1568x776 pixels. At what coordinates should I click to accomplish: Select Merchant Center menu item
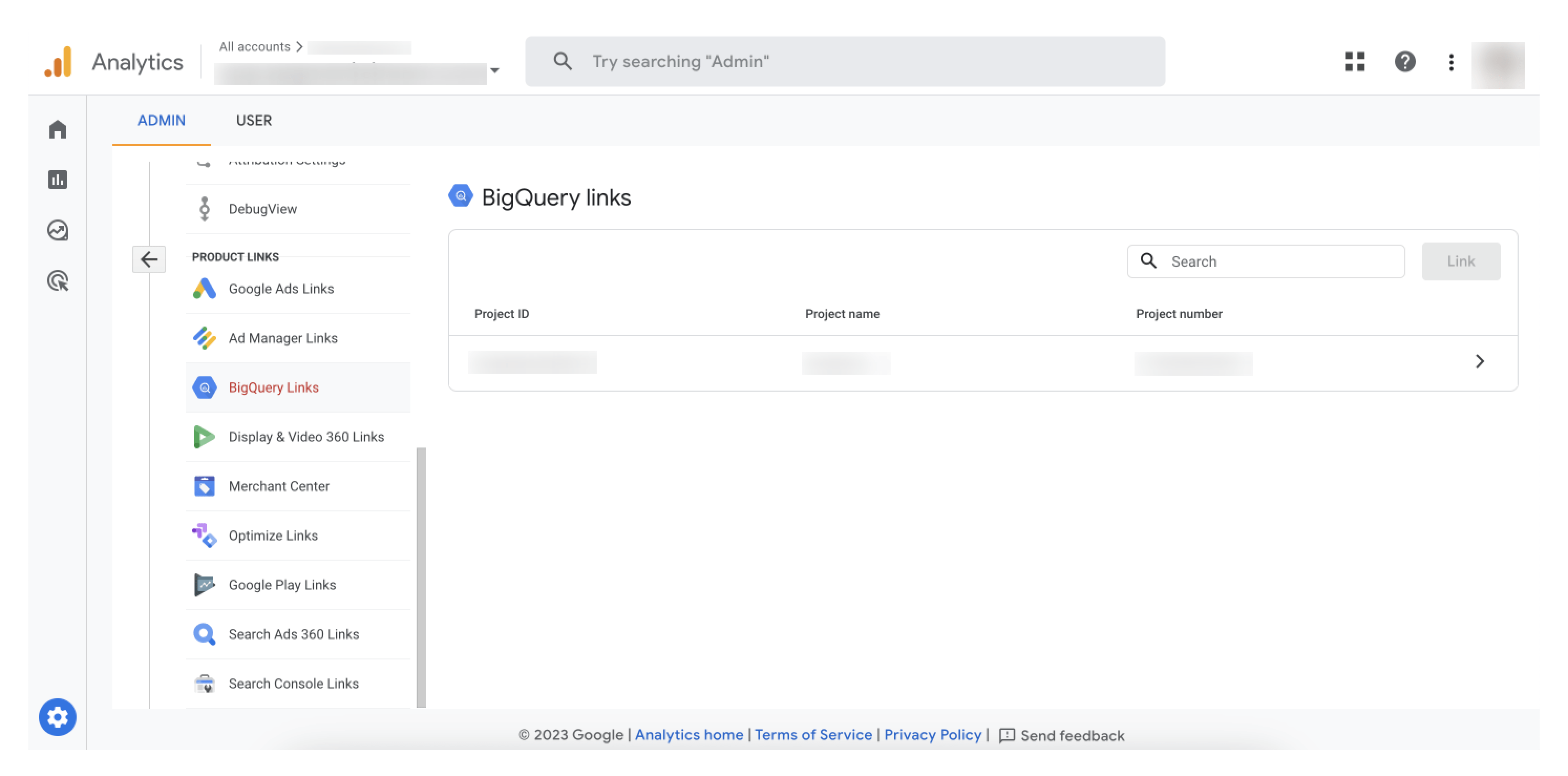pos(298,486)
